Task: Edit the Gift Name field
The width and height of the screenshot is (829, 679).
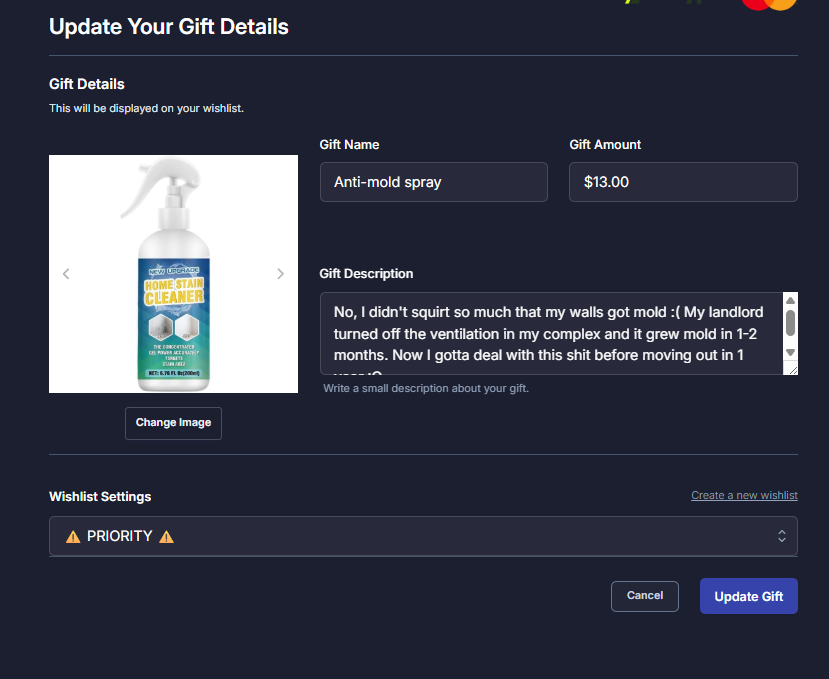Action: [434, 182]
